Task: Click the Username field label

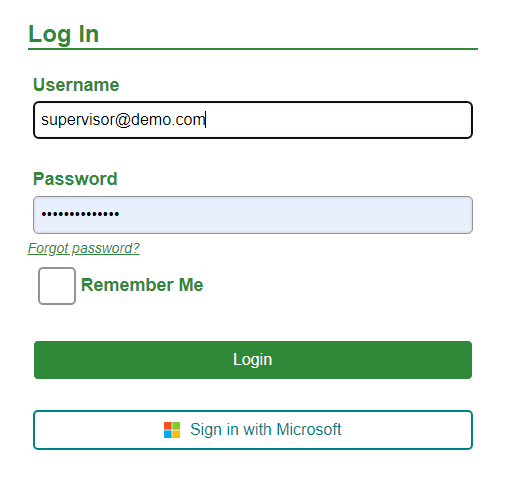Action: [x=76, y=85]
